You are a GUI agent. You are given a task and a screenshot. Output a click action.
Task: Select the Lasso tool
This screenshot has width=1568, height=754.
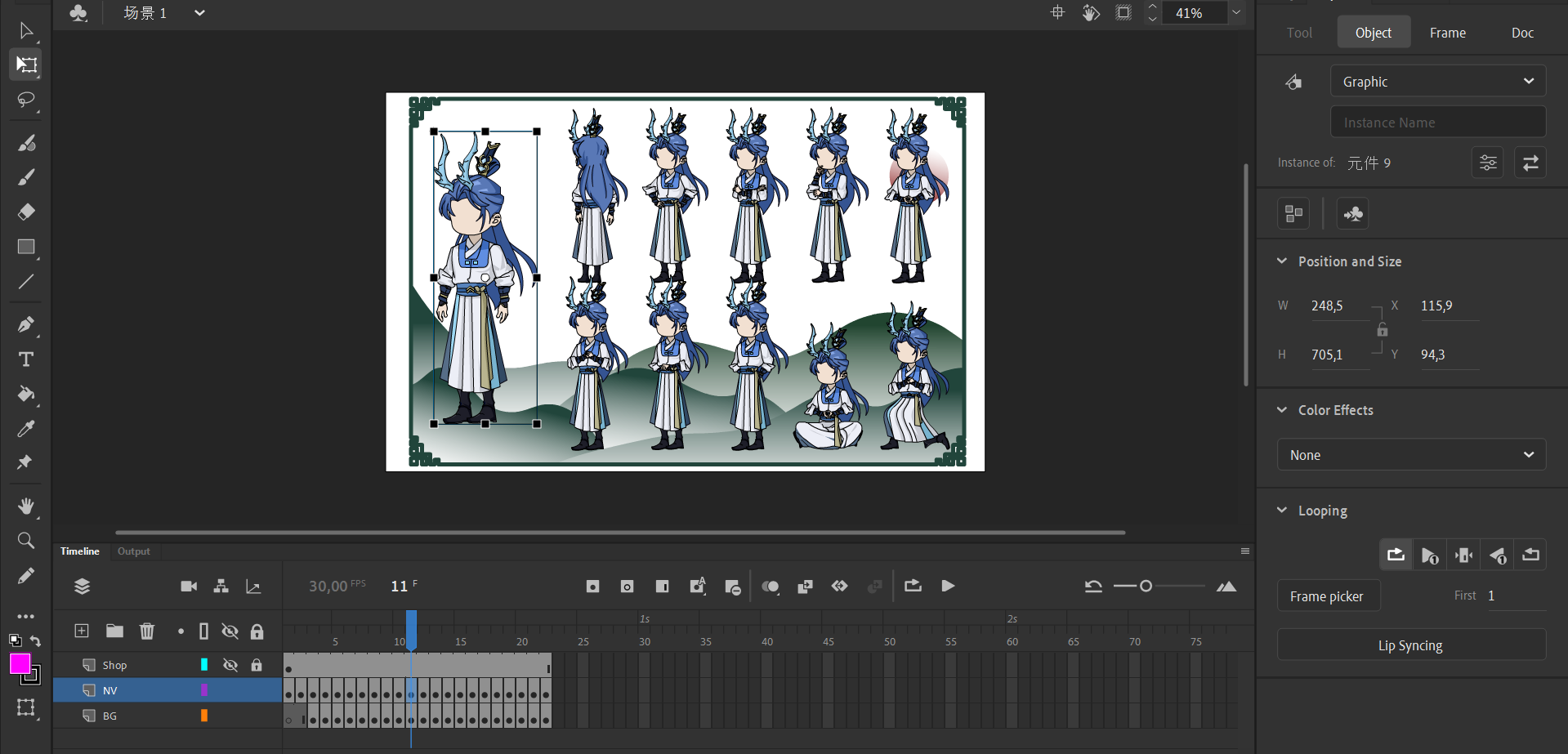[26, 100]
